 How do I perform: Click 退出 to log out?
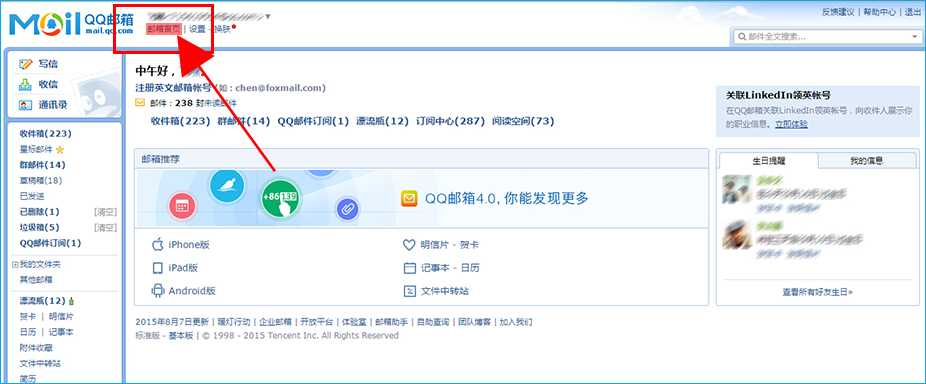tap(913, 12)
